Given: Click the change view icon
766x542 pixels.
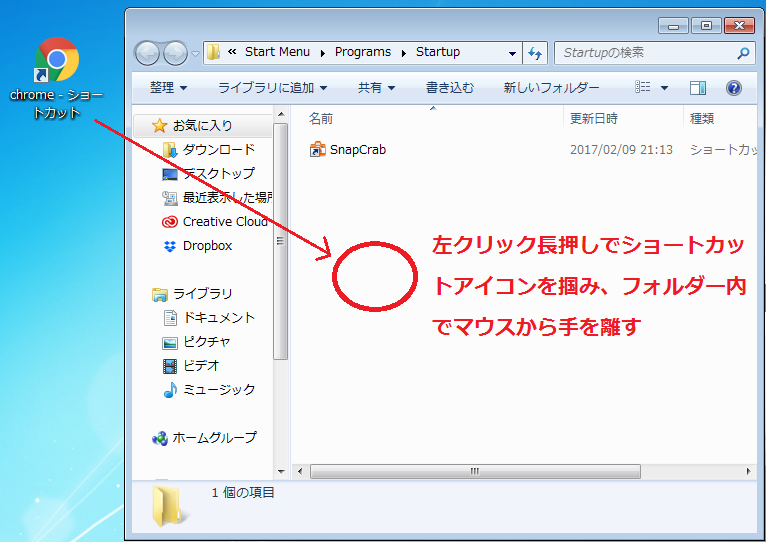Looking at the screenshot, I should (642, 87).
